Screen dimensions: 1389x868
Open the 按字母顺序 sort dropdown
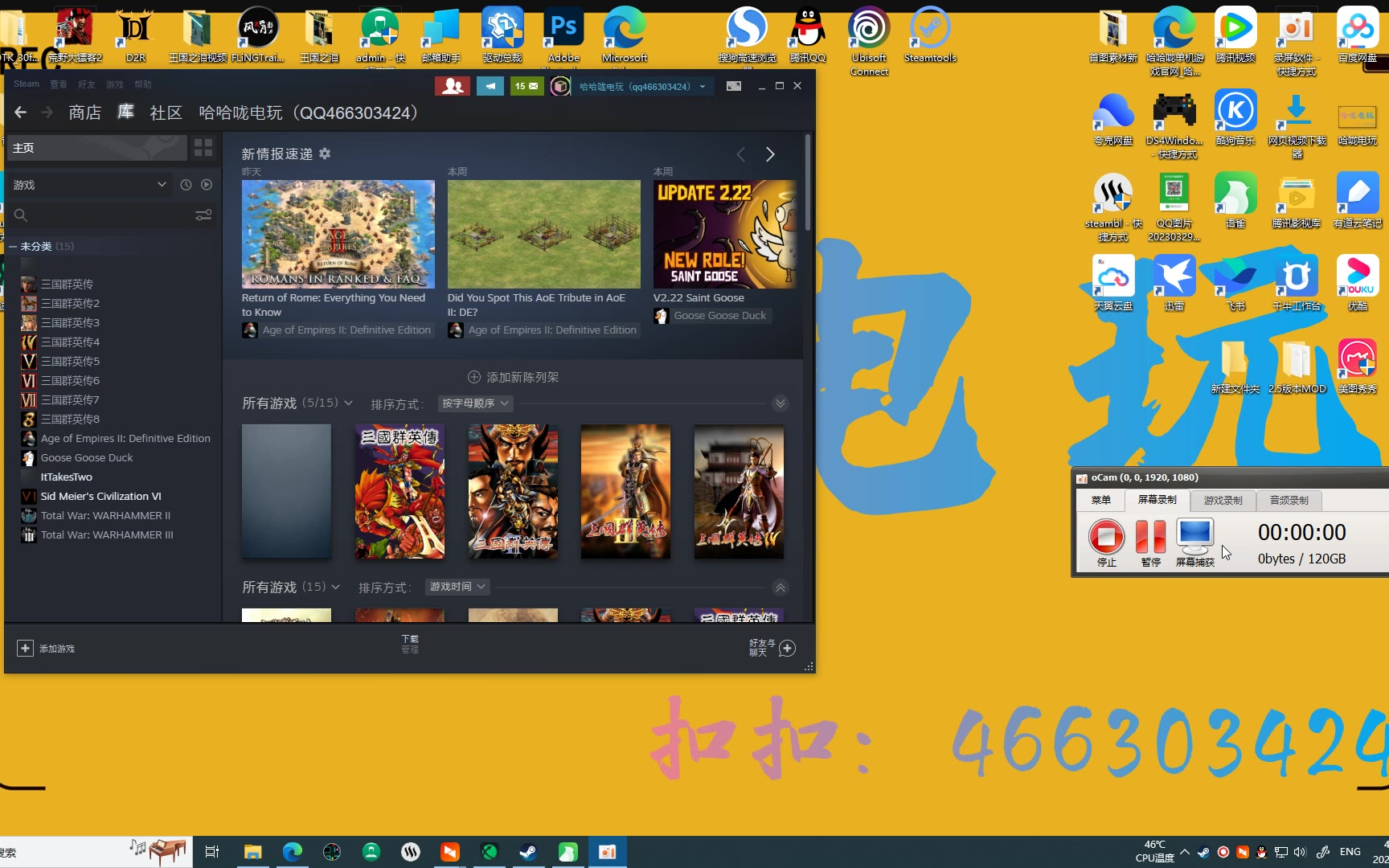coord(475,403)
